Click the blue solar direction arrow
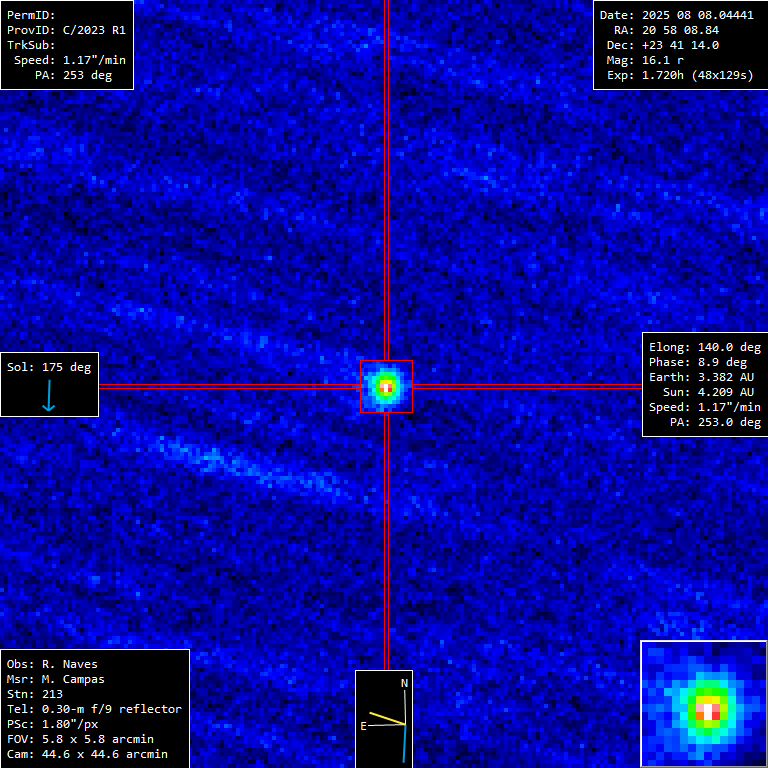Viewport: 768px width, 768px height. coord(48,396)
